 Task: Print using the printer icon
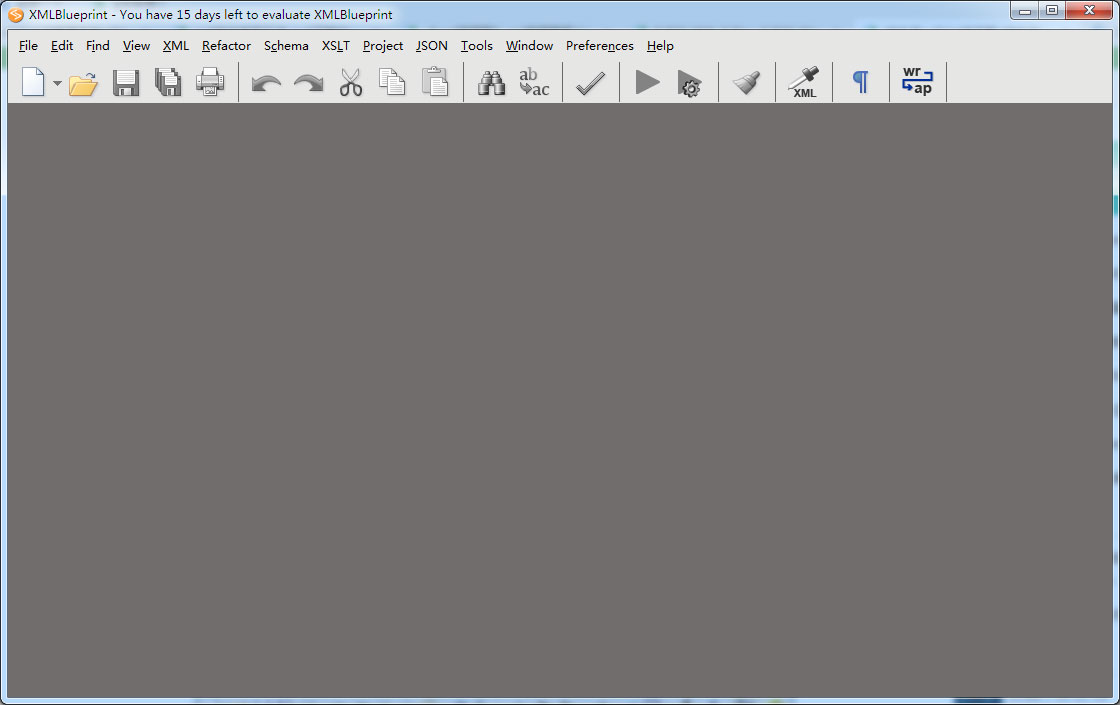tap(210, 83)
